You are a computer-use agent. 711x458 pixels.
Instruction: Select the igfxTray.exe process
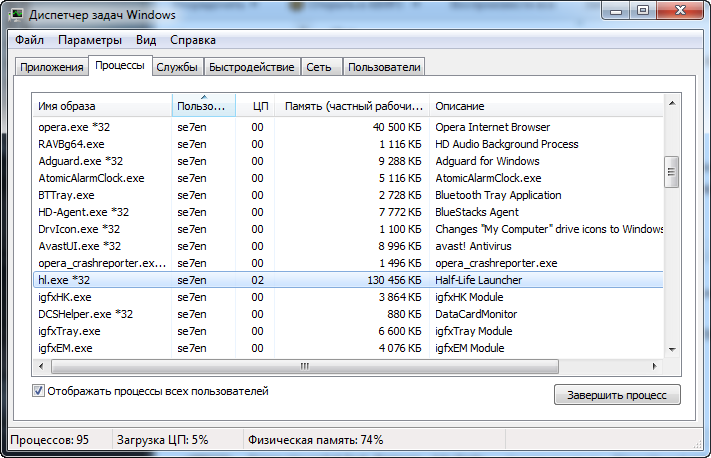348,331
